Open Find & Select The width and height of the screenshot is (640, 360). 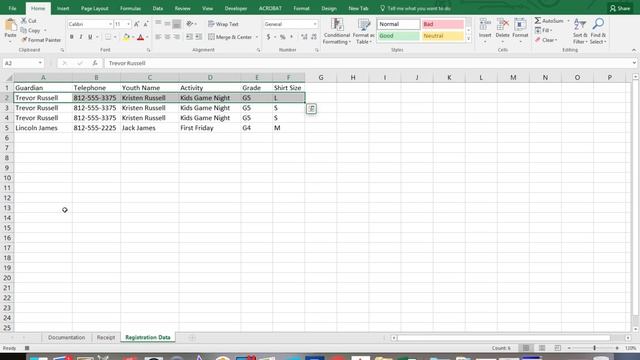[x=598, y=31]
